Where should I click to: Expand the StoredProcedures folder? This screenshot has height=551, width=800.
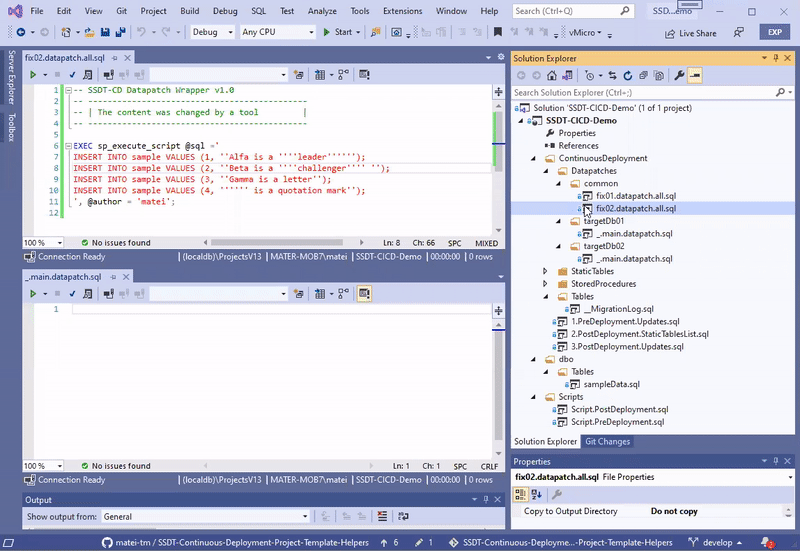[x=545, y=284]
